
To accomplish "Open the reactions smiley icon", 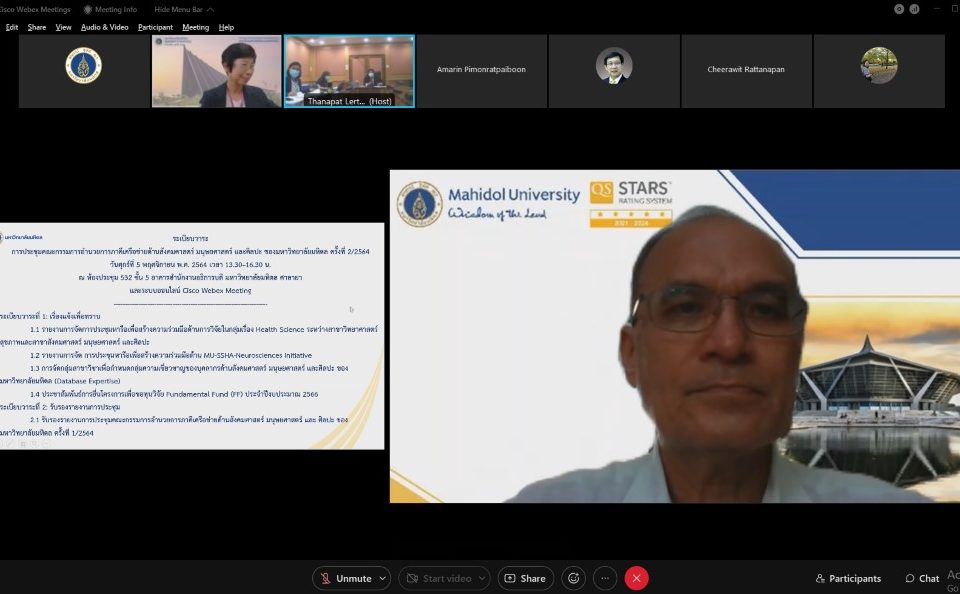I will 573,578.
